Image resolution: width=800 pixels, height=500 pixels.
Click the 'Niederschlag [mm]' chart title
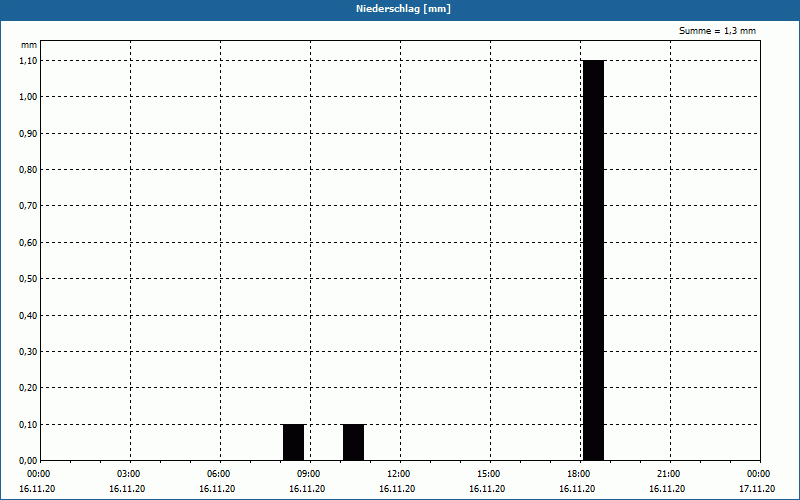coord(403,9)
